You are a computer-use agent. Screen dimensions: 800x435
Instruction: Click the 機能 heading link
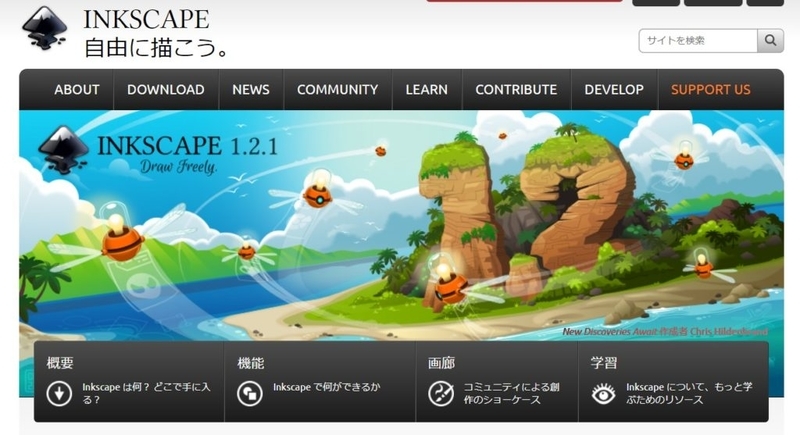click(x=251, y=363)
